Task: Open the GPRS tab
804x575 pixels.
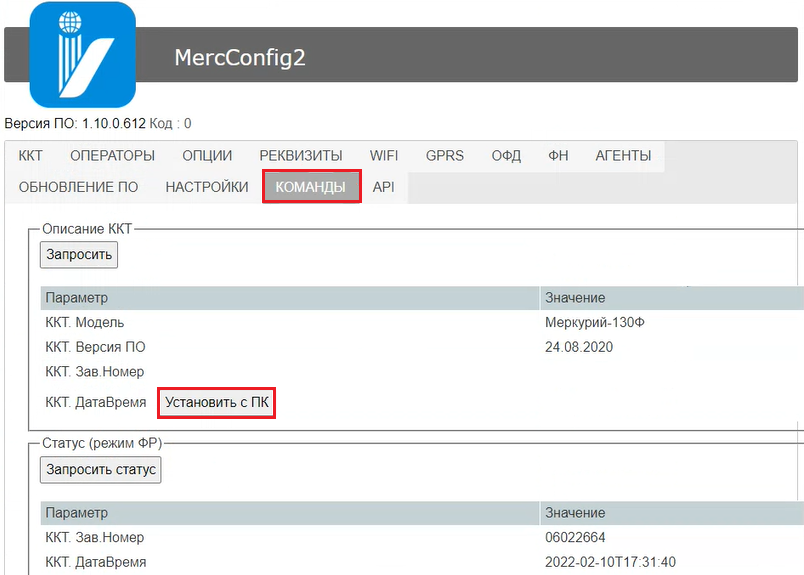Action: (445, 155)
